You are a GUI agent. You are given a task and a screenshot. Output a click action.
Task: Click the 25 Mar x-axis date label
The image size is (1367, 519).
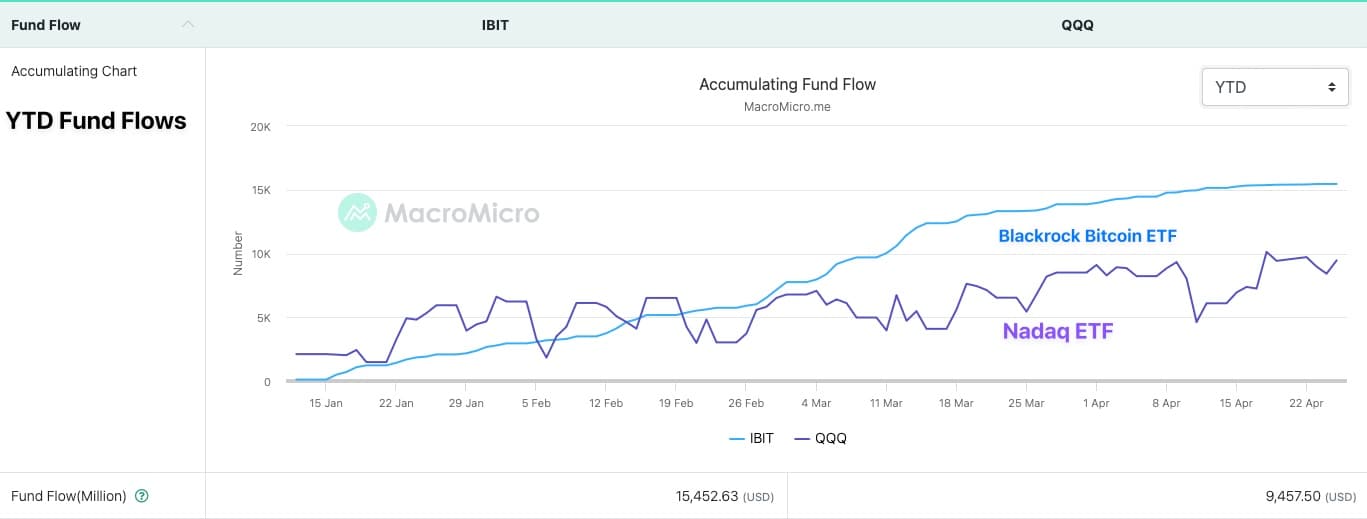tap(1026, 403)
